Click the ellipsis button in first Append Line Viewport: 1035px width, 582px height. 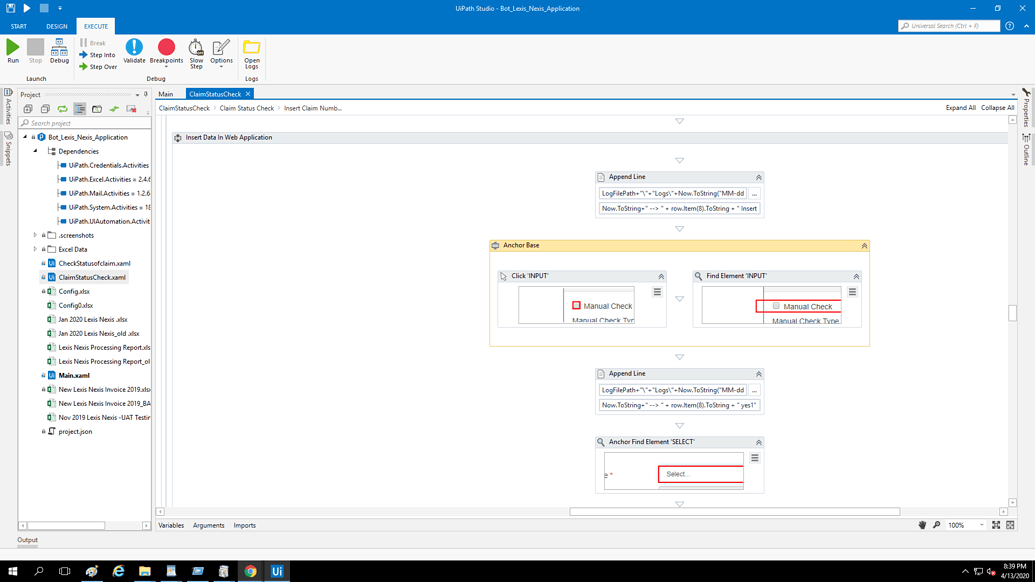754,193
